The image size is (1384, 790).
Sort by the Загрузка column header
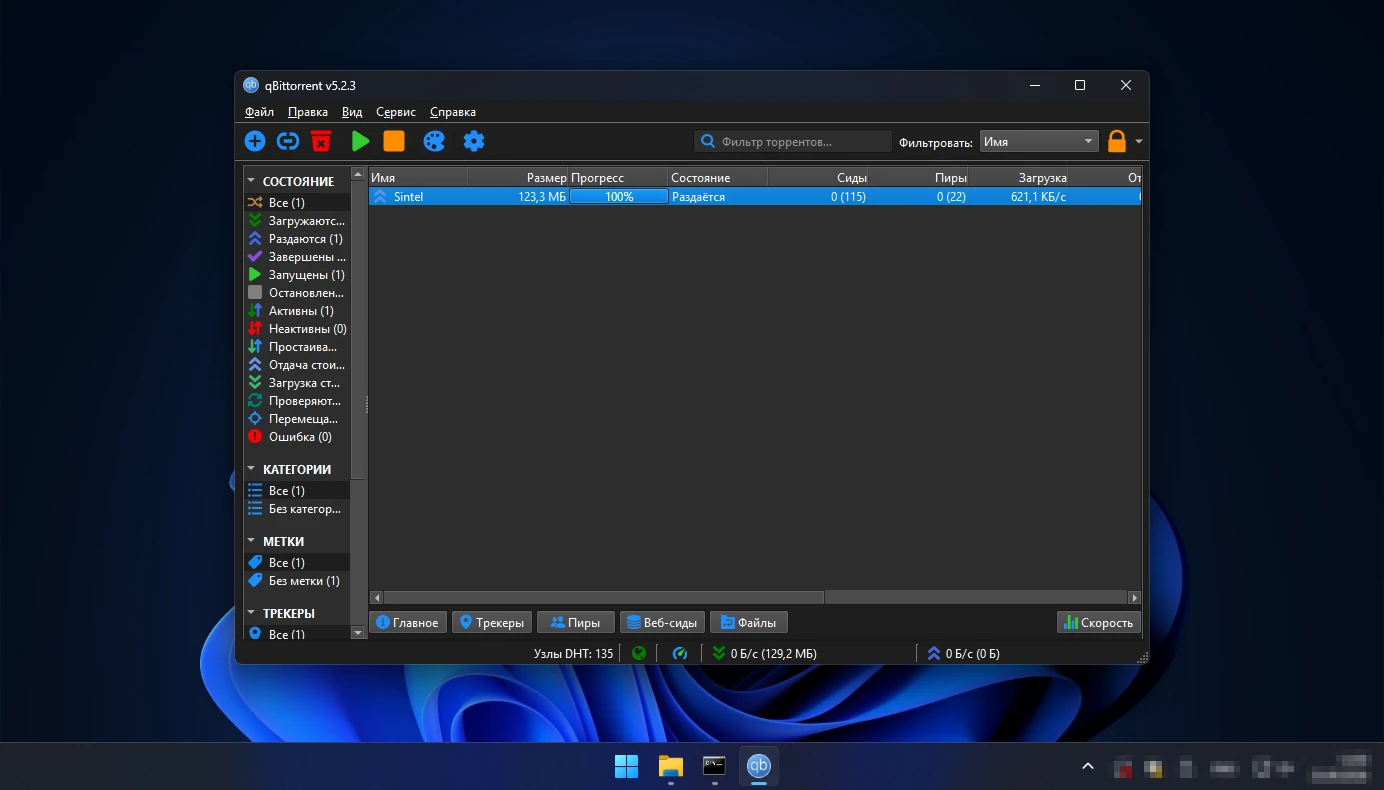(1018, 178)
